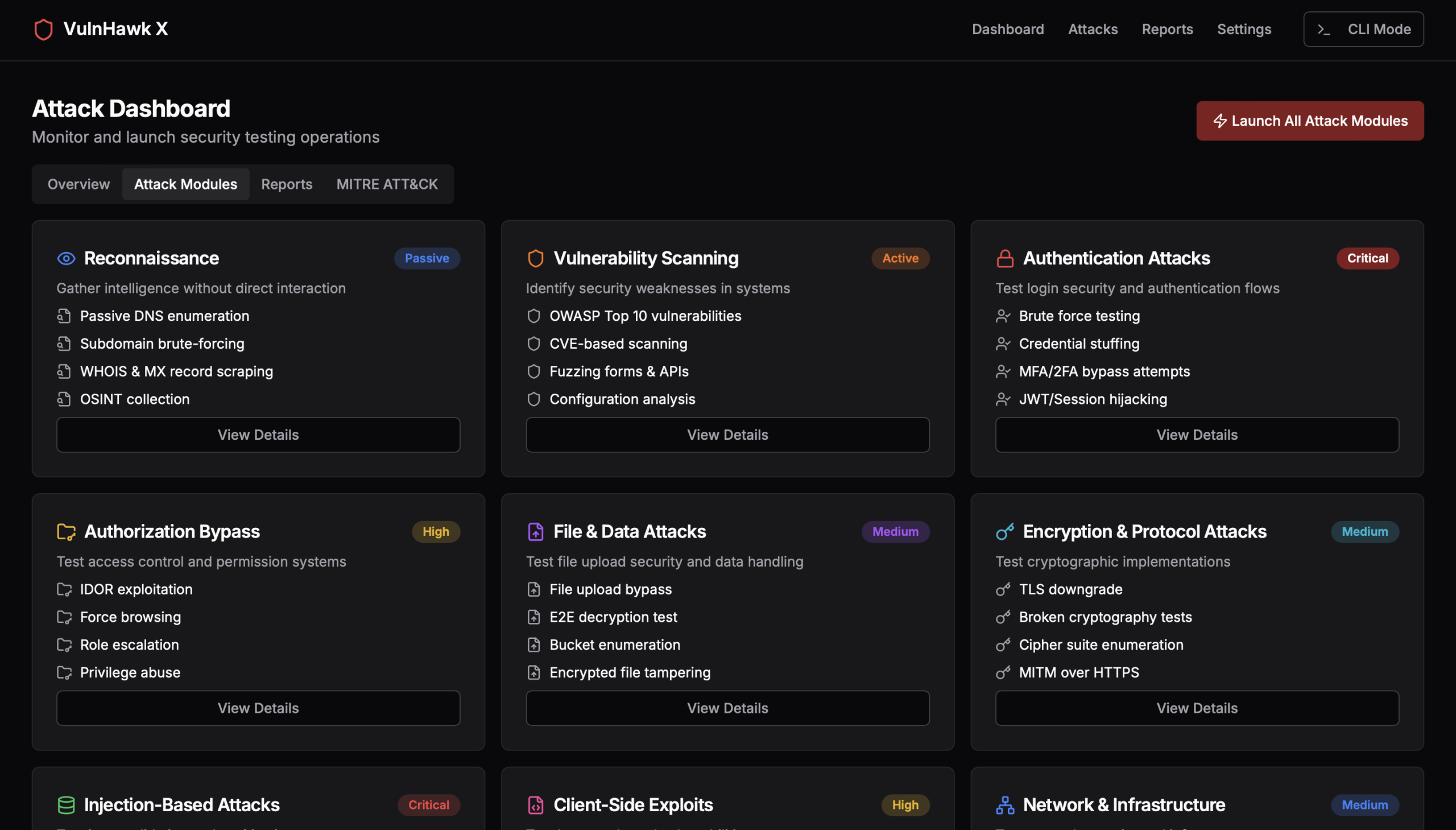Click the yellow folder-key icon beside Authorization Bypass
Image resolution: width=1456 pixels, height=830 pixels.
66,532
